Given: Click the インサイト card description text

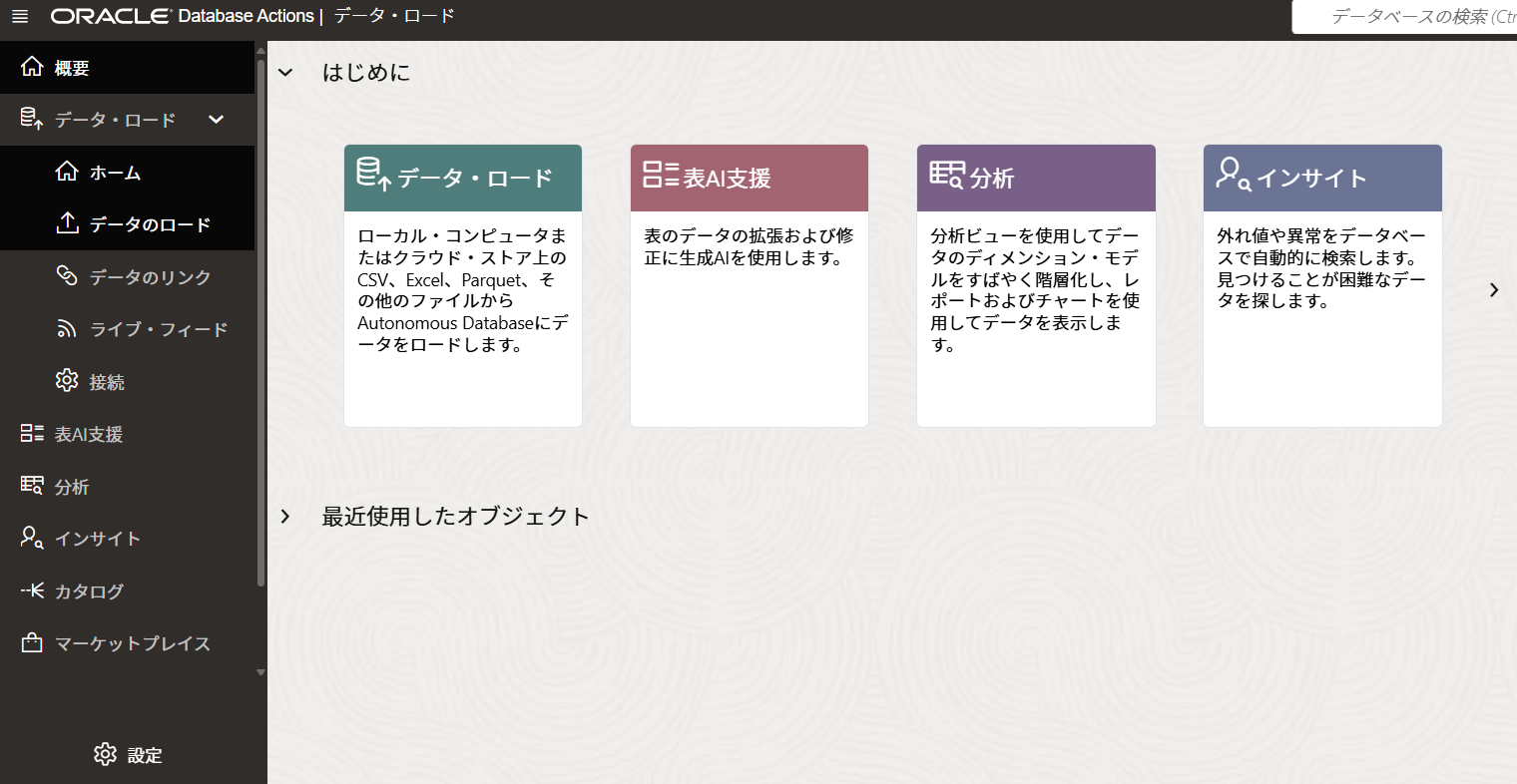Looking at the screenshot, I should click(1321, 268).
